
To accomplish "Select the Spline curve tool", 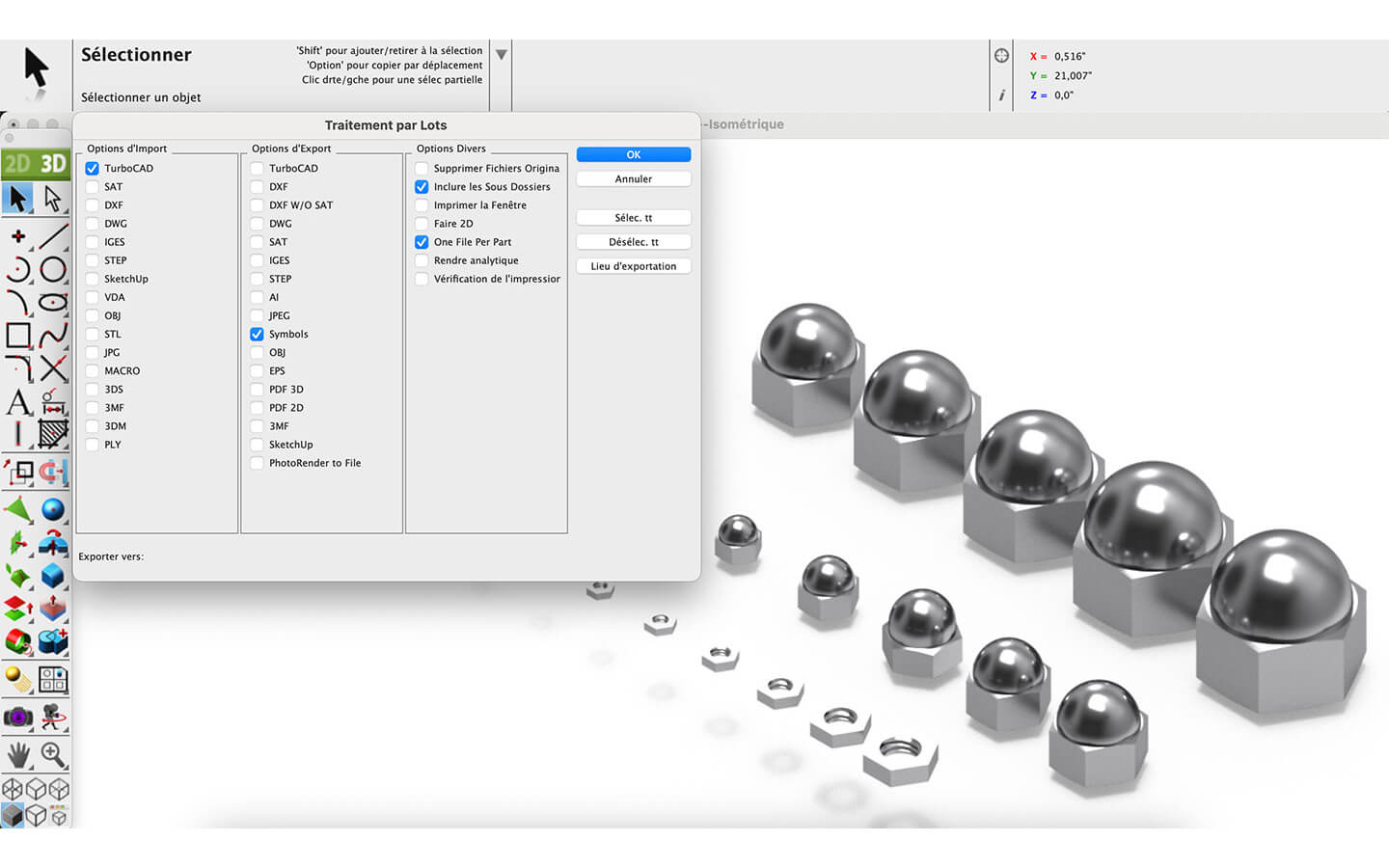I will click(53, 336).
